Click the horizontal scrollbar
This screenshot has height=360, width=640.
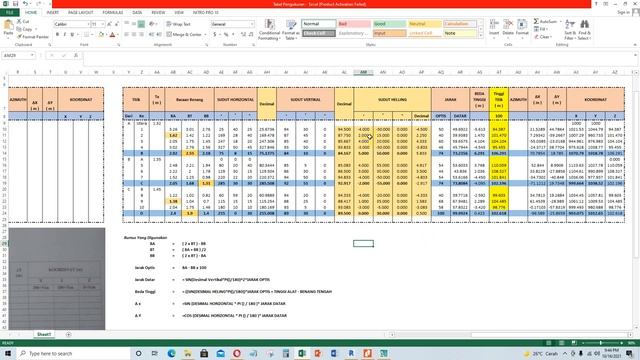[510, 335]
